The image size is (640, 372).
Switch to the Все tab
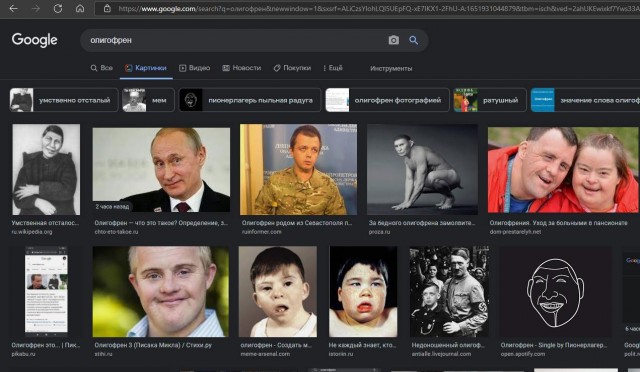(102, 68)
